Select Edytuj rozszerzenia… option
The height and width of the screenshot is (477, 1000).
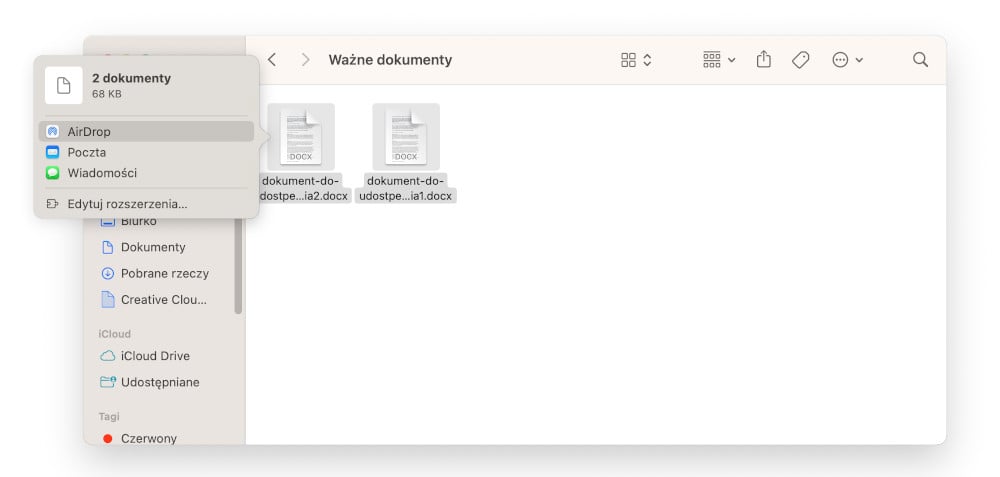pos(146,204)
